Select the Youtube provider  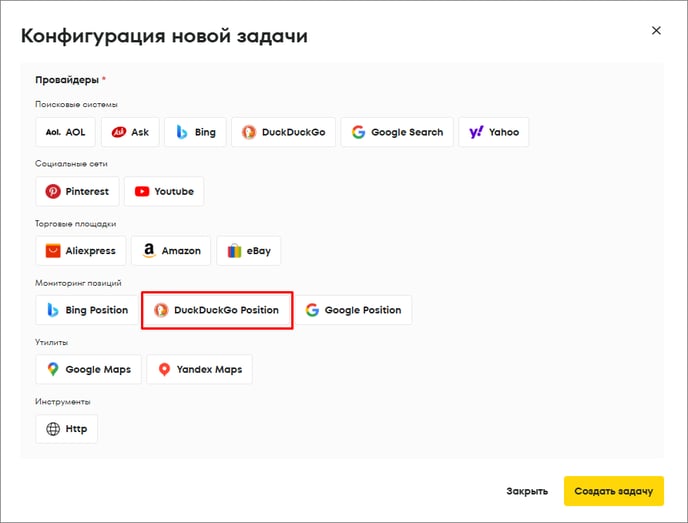[x=164, y=191]
